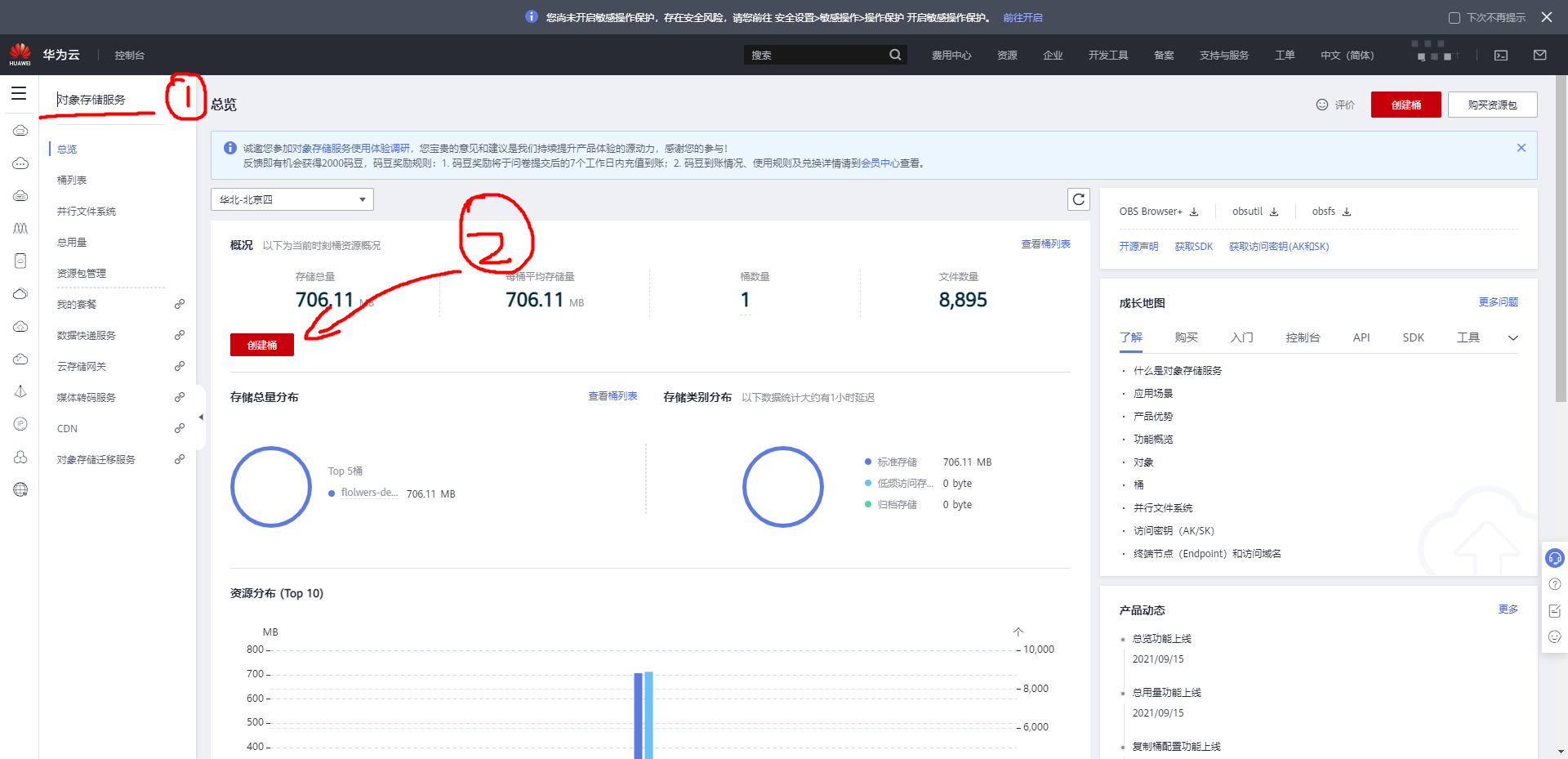This screenshot has width=1568, height=759.
Task: Click the feedback edit floating icon
Action: click(x=1555, y=610)
